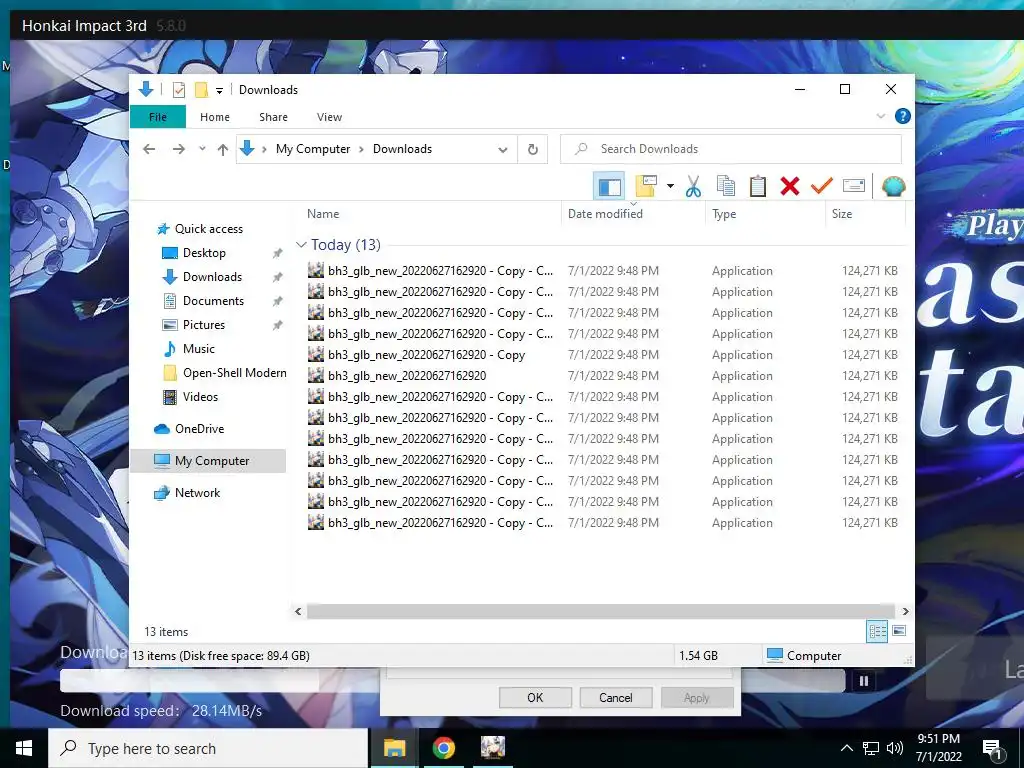Screen dimensions: 1024x768
Task: Select Network in navigation pane
Action: pyautogui.click(x=197, y=493)
